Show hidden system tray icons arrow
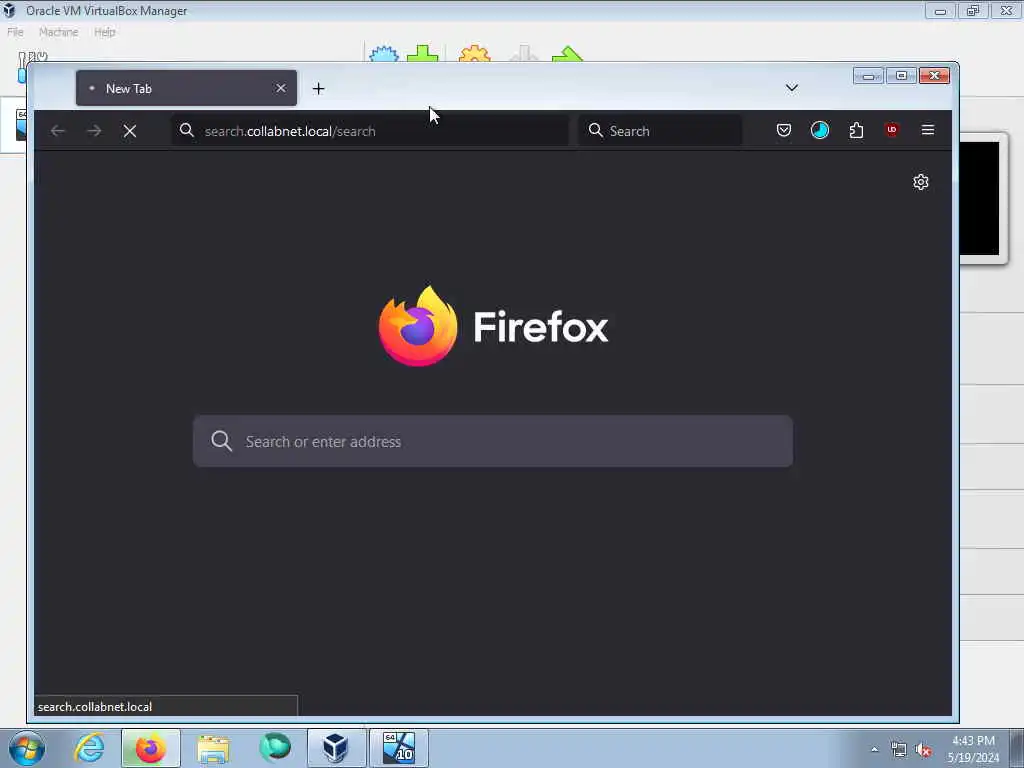The height and width of the screenshot is (768, 1024). (x=874, y=749)
